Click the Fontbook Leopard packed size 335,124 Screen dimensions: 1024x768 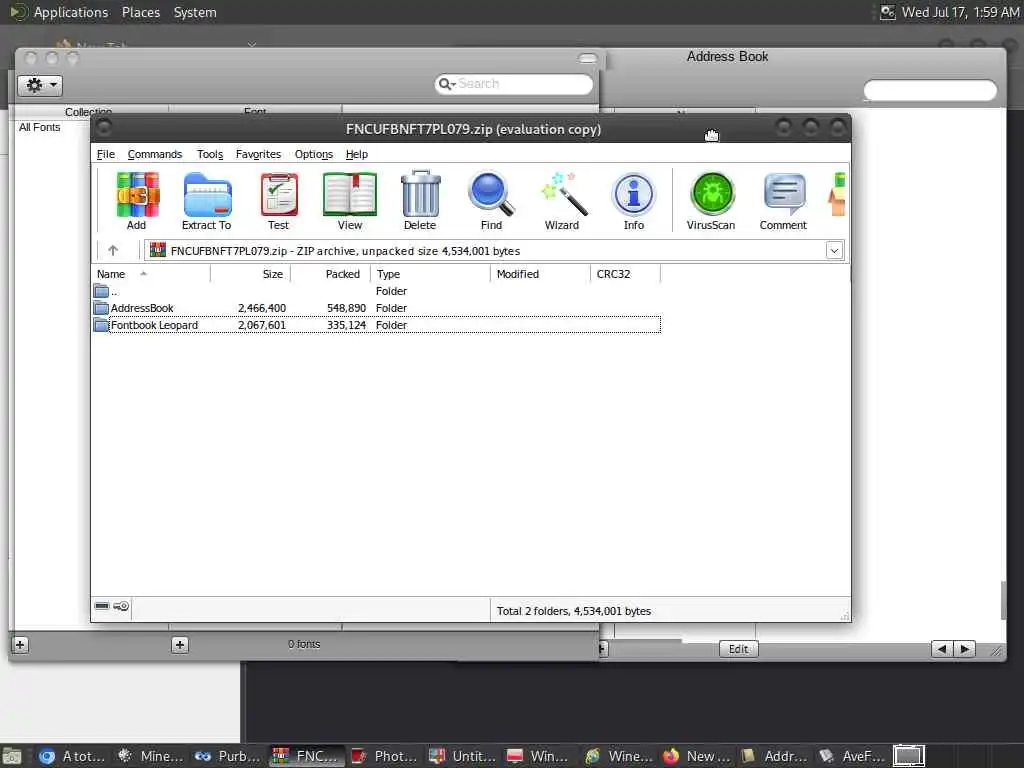click(x=346, y=325)
